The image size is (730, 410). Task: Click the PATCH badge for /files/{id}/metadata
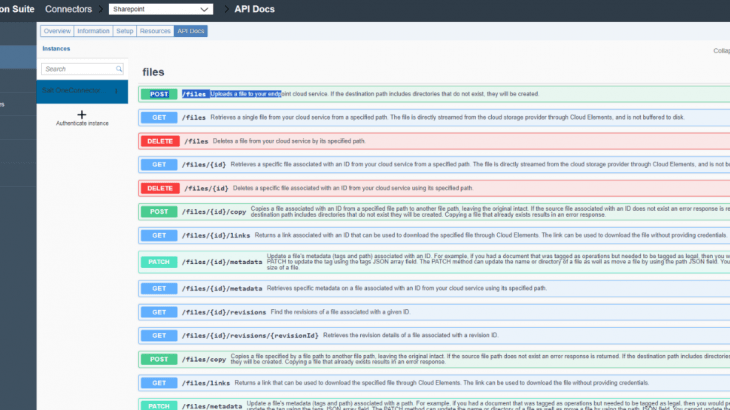[158, 263]
